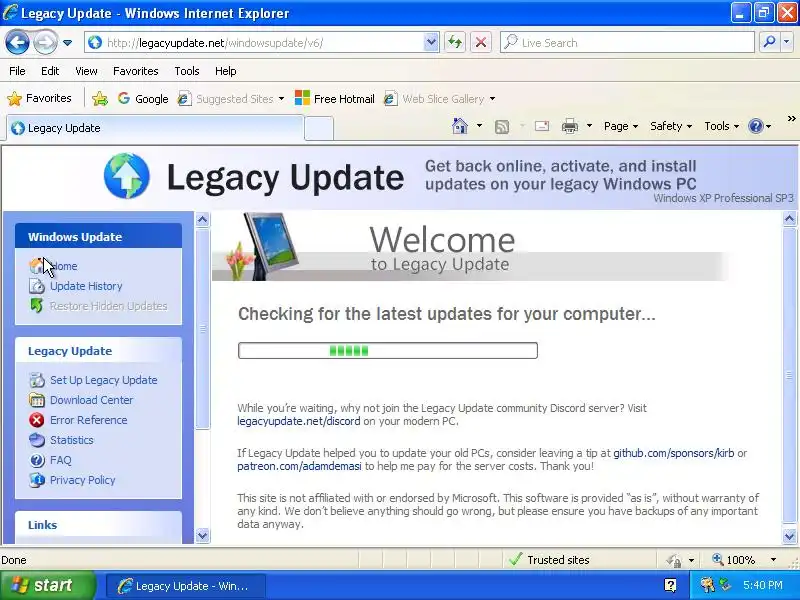Open Update History link
This screenshot has height=600, width=800.
pyautogui.click(x=86, y=286)
